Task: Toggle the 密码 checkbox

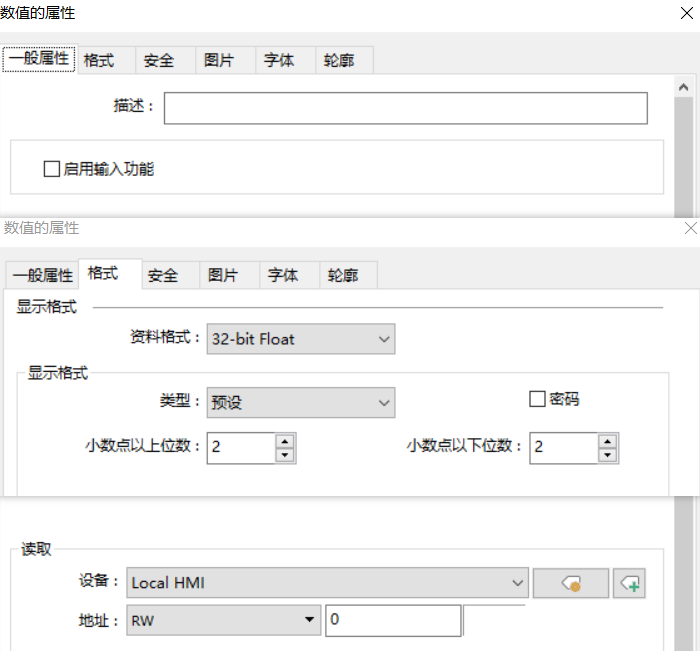Action: point(537,399)
